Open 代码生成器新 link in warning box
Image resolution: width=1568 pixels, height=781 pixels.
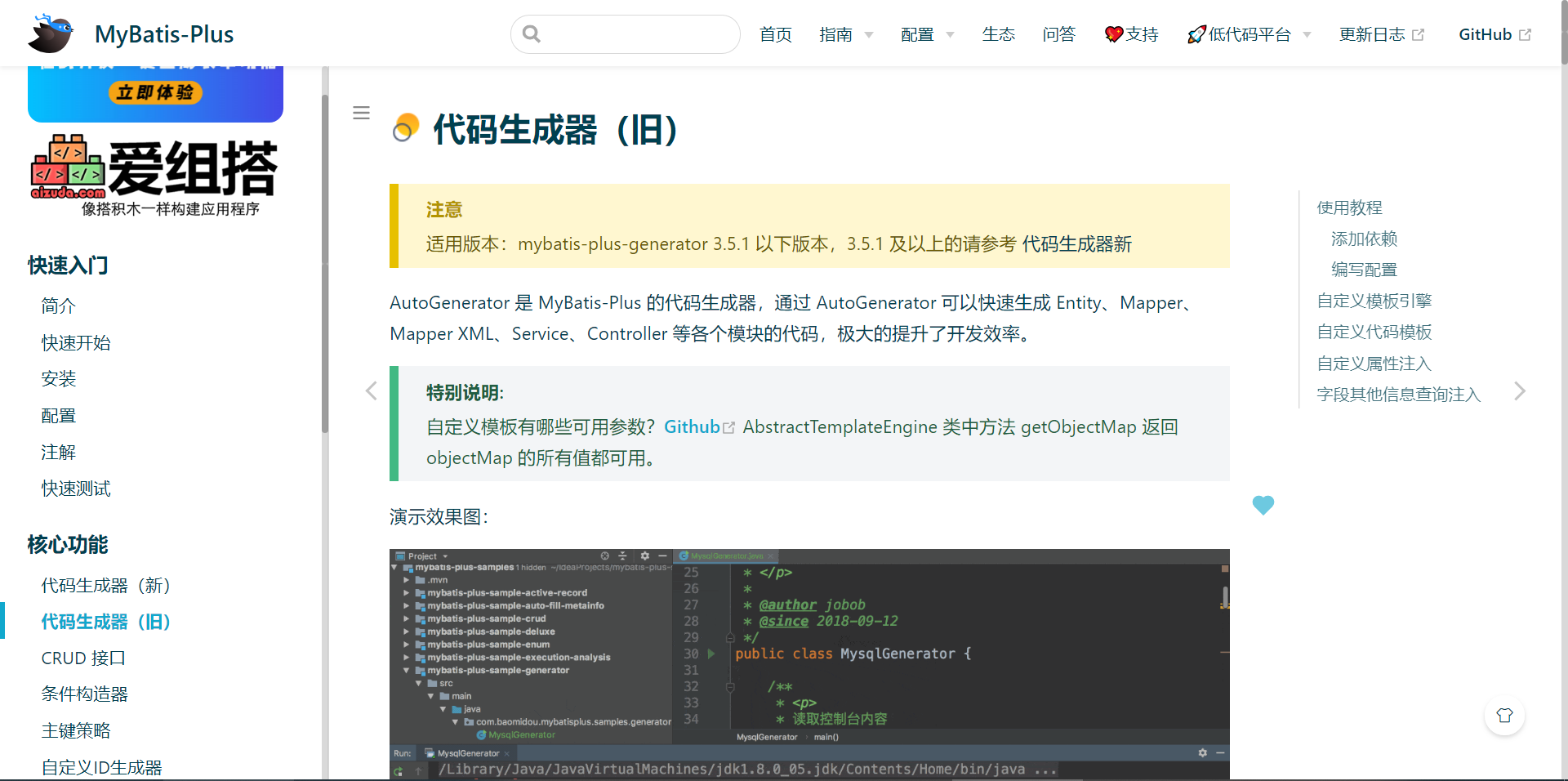[x=1077, y=244]
